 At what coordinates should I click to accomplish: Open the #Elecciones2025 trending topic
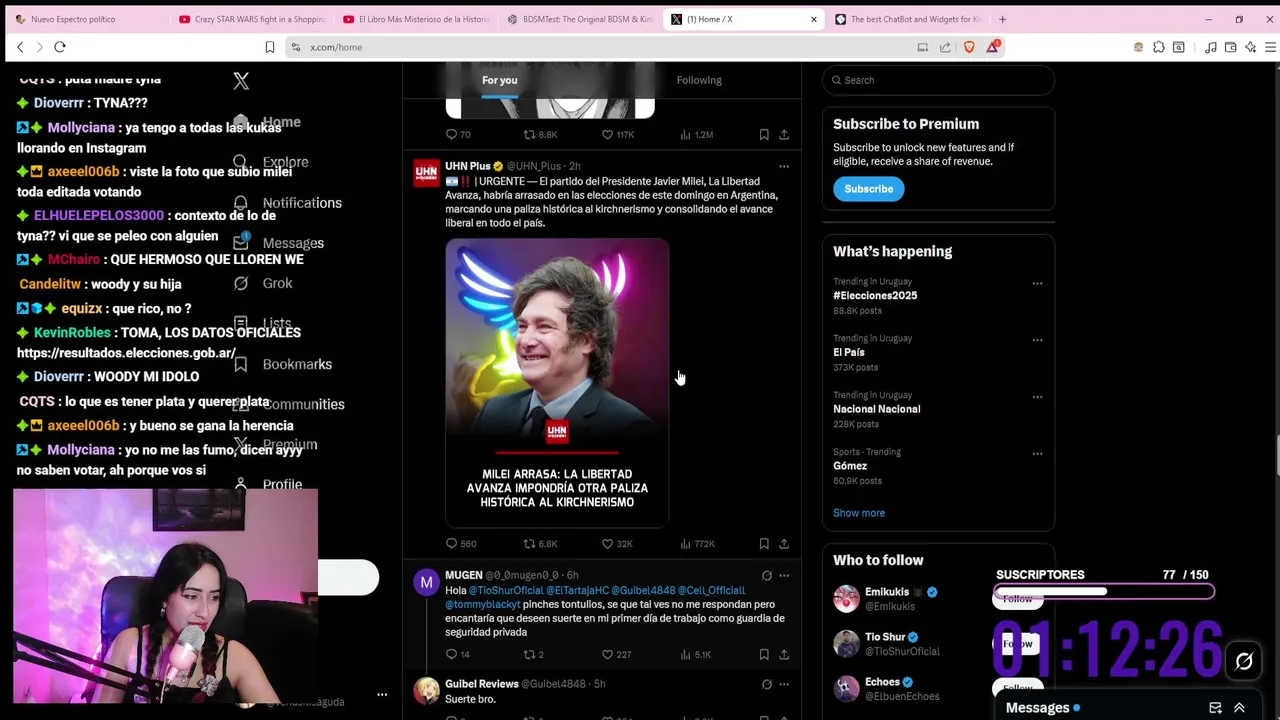coord(875,296)
